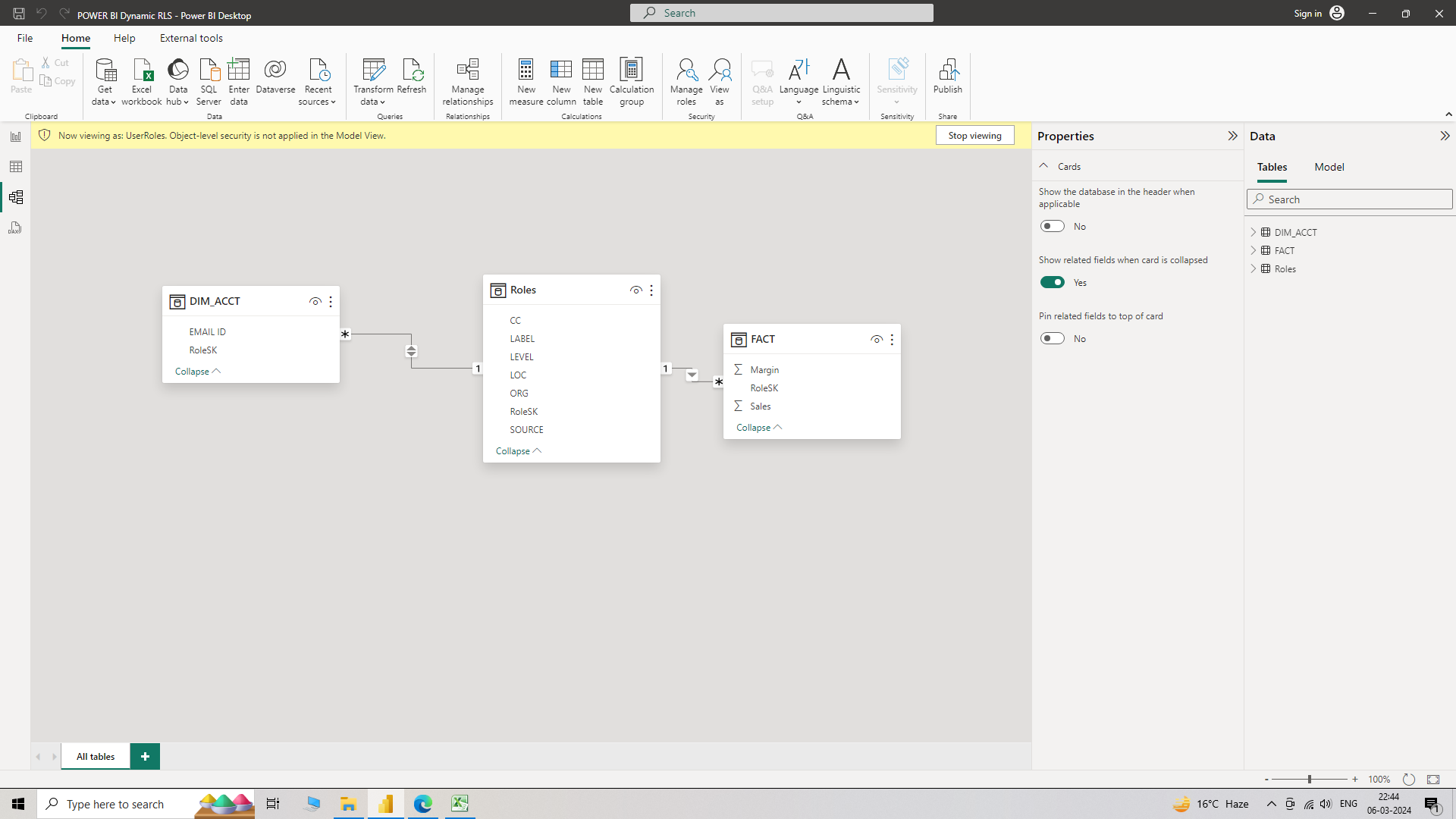Toggle Show related fields when collapsed
1456x819 pixels.
(1053, 282)
